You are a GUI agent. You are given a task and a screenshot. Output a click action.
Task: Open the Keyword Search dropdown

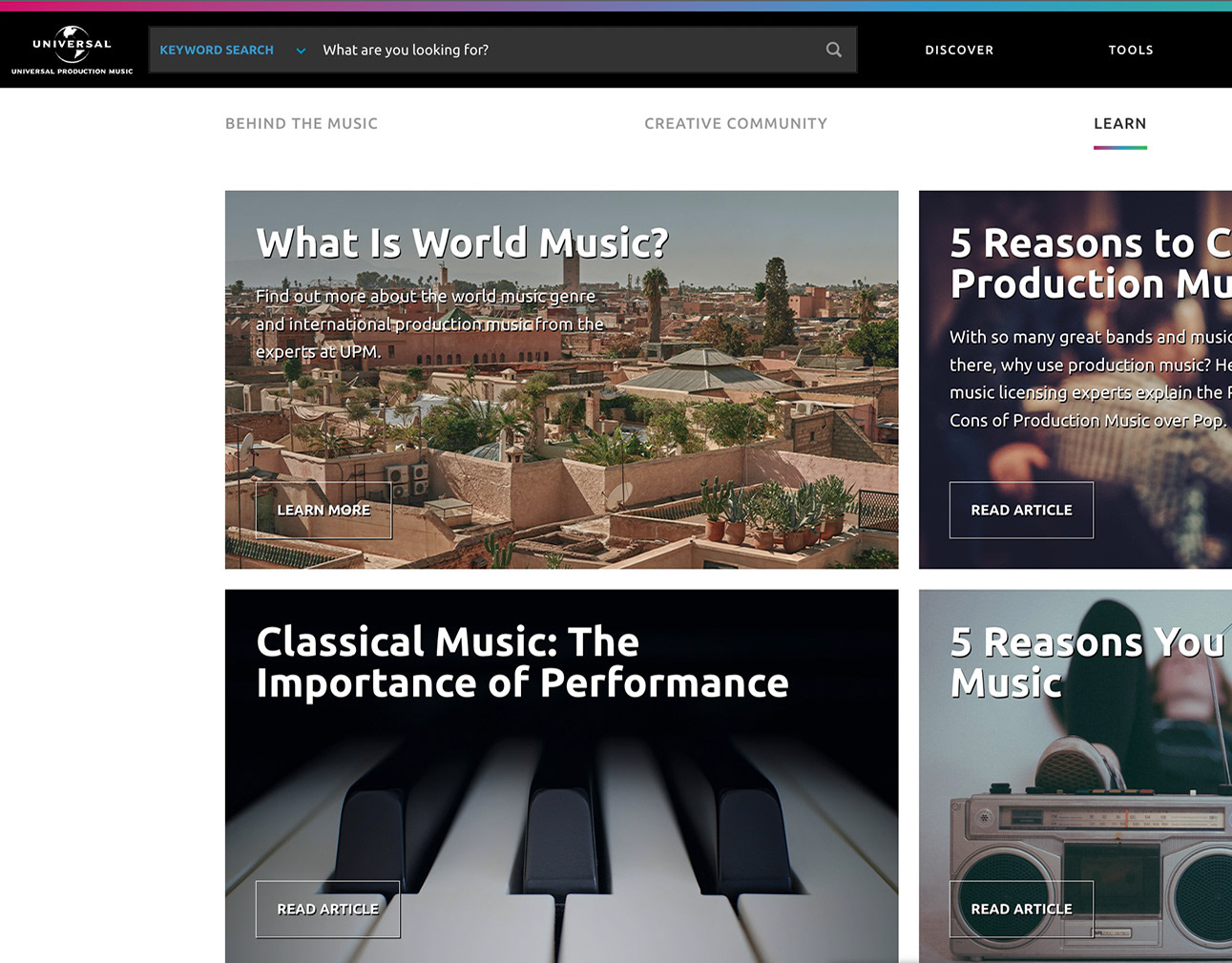232,50
